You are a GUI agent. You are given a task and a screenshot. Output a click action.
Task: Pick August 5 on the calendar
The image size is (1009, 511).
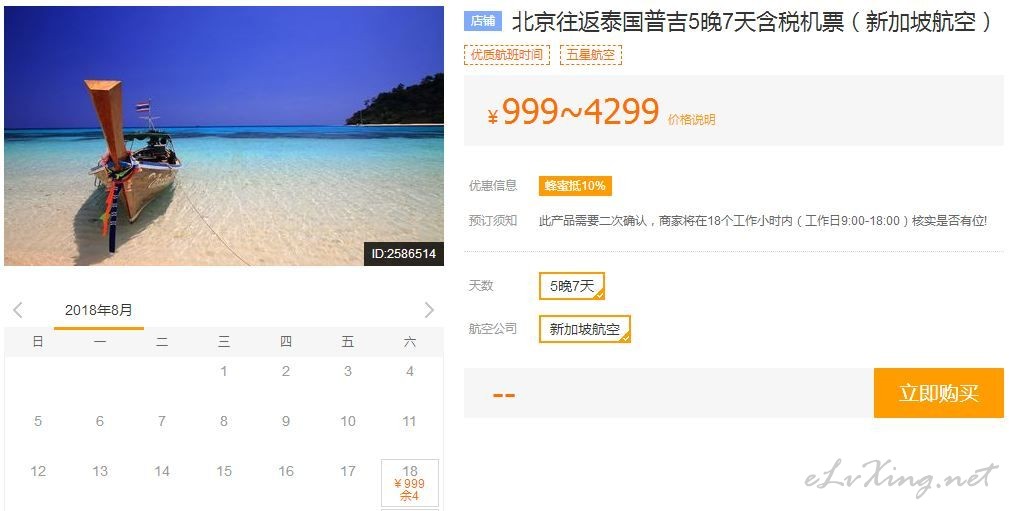(x=38, y=422)
